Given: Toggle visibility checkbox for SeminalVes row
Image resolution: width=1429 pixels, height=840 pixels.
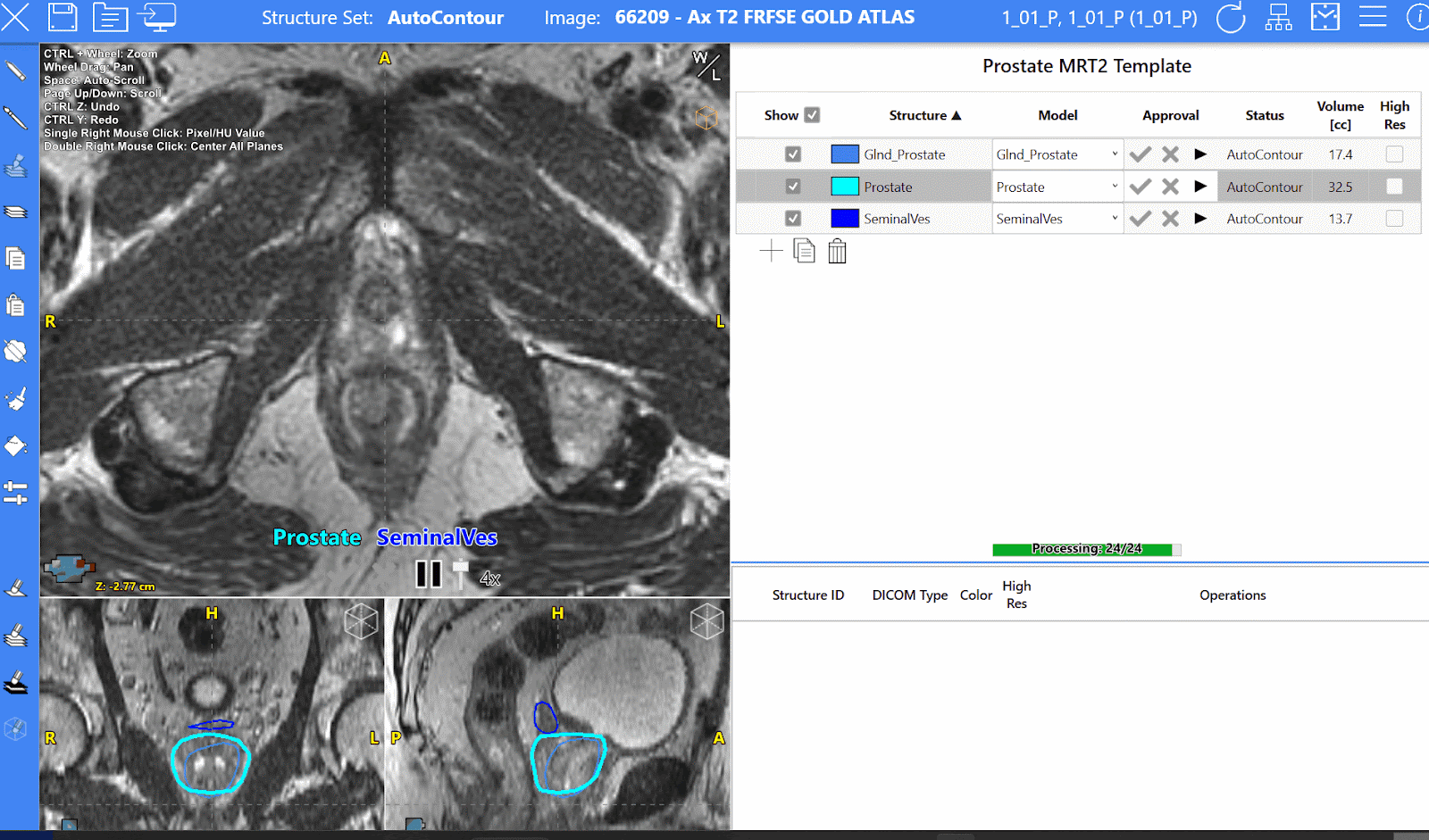Looking at the screenshot, I should click(793, 219).
